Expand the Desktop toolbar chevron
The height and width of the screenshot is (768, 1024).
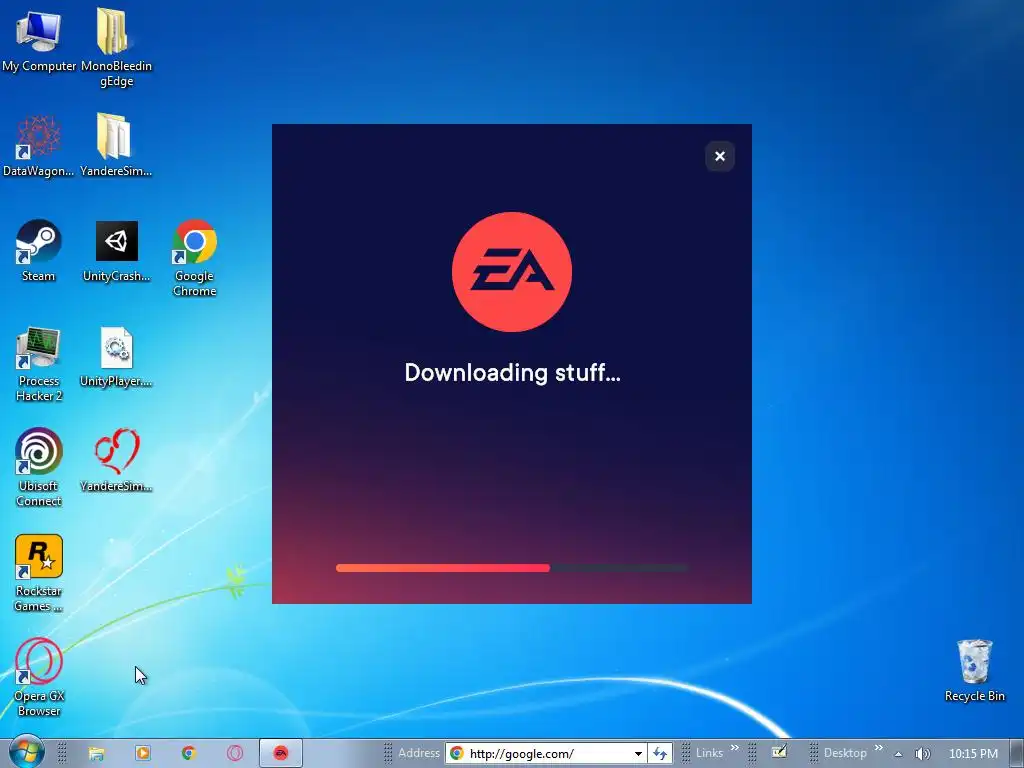pyautogui.click(x=878, y=748)
